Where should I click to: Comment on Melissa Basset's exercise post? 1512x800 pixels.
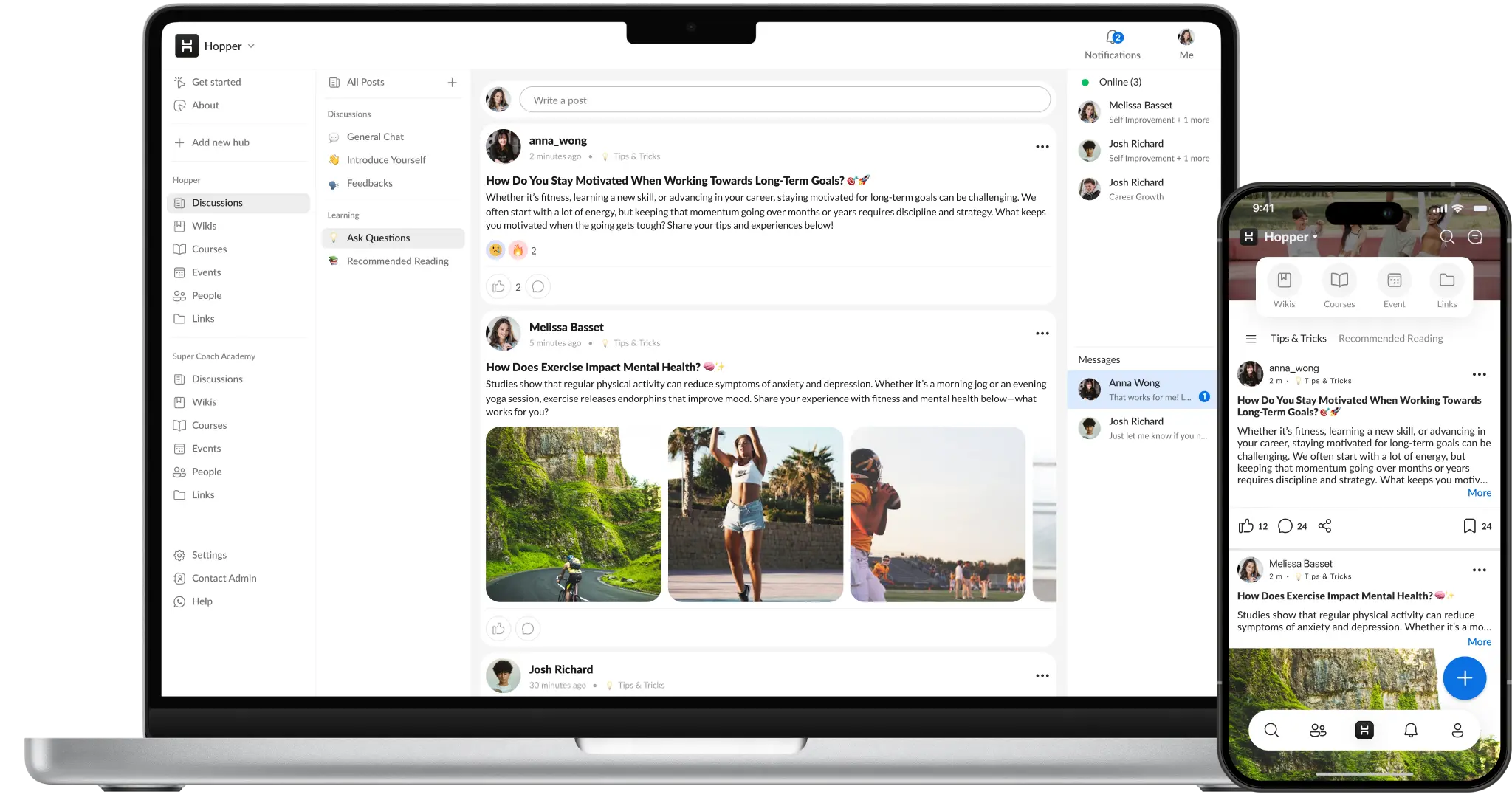click(528, 629)
